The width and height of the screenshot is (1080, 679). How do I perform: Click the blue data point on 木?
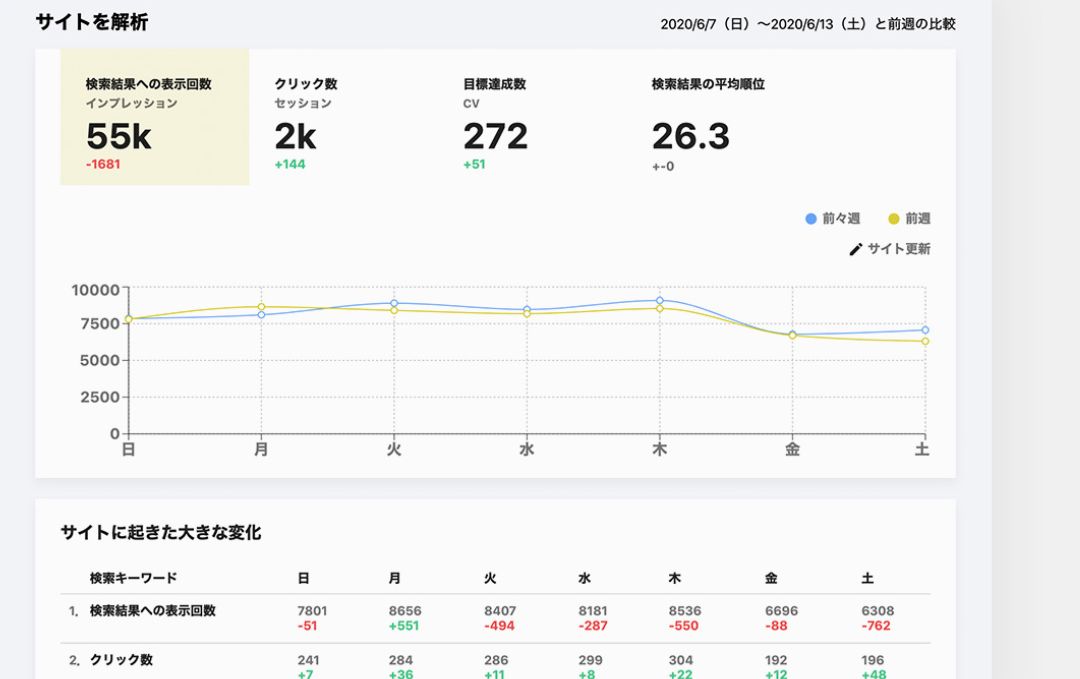click(660, 300)
